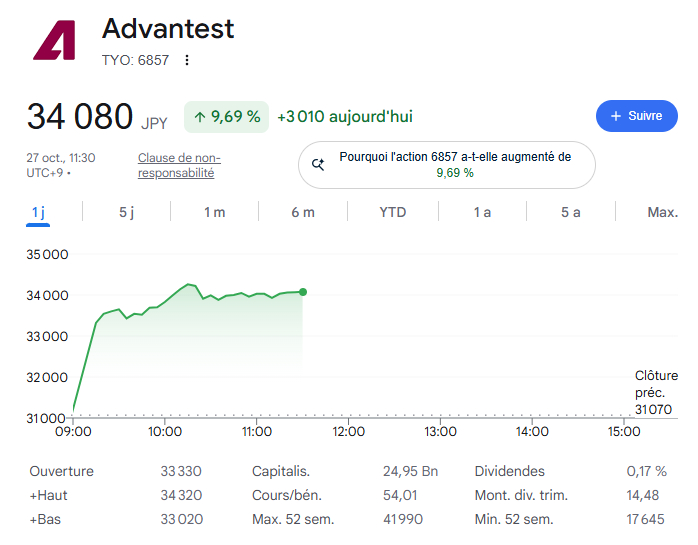Click the Max. 52 sem. label

tap(293, 519)
